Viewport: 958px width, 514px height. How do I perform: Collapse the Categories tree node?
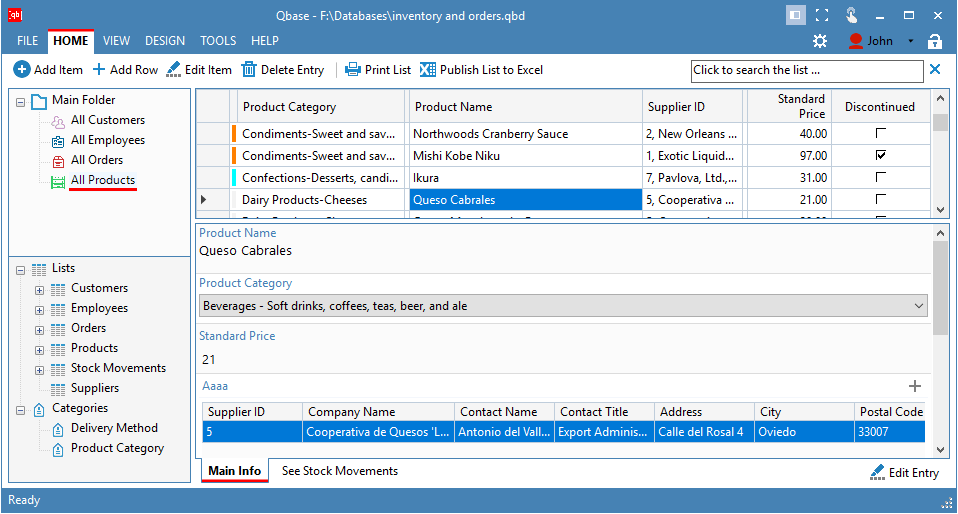[x=21, y=411]
